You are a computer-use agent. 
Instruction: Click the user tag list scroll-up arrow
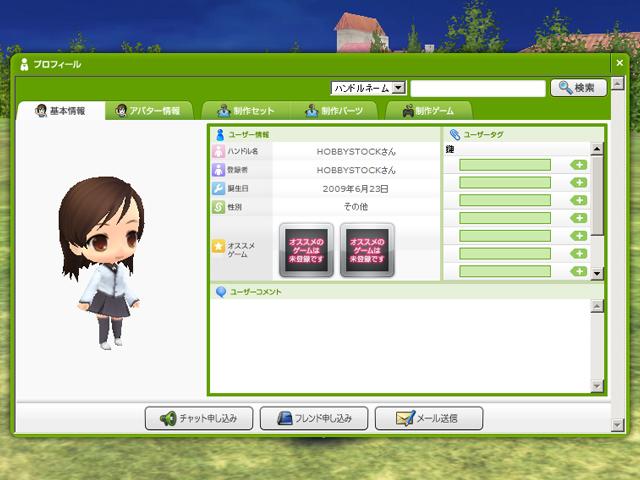597,149
